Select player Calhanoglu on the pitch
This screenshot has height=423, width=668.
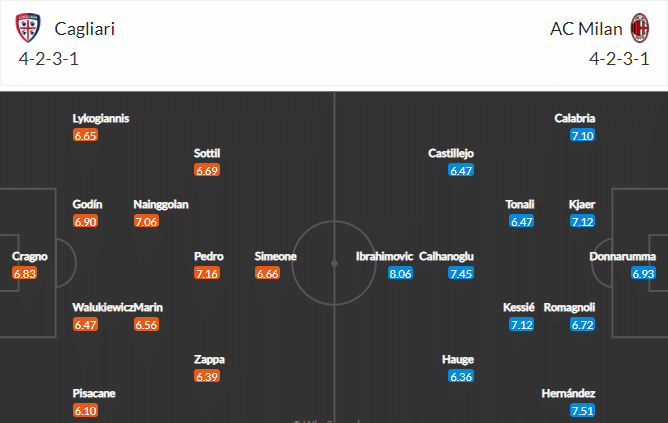446,256
